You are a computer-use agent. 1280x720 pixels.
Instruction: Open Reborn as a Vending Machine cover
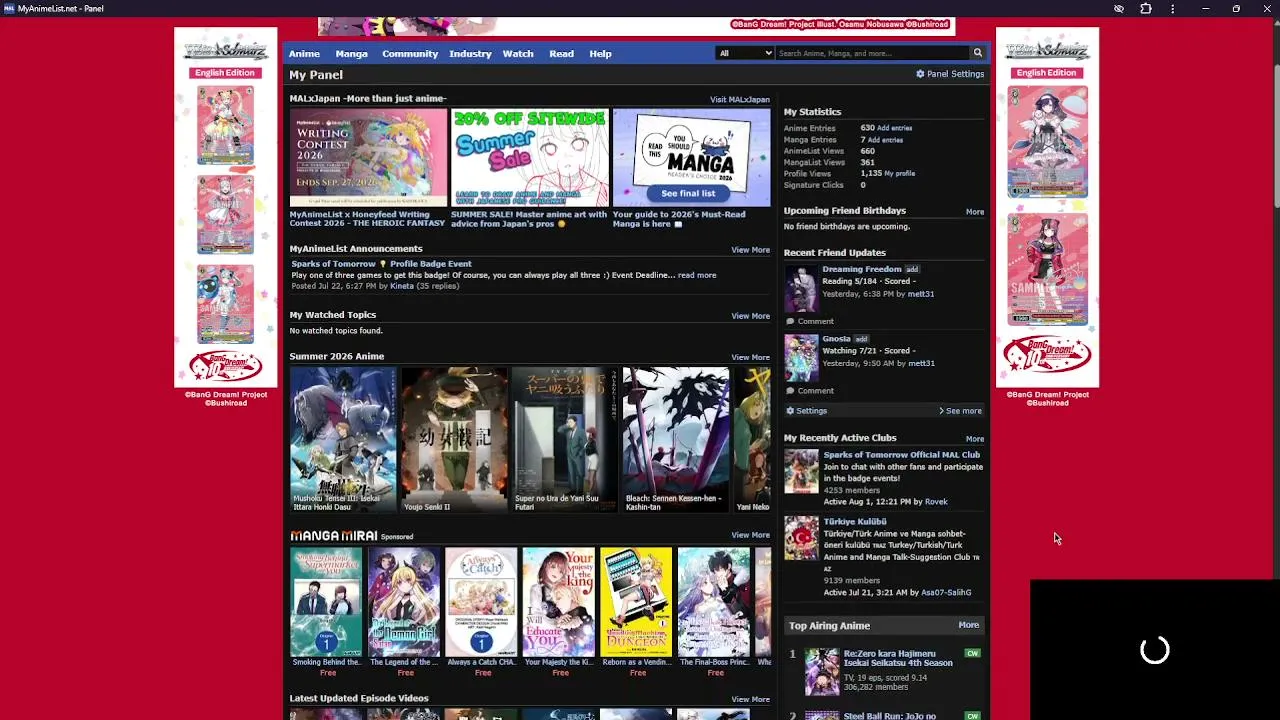(636, 601)
